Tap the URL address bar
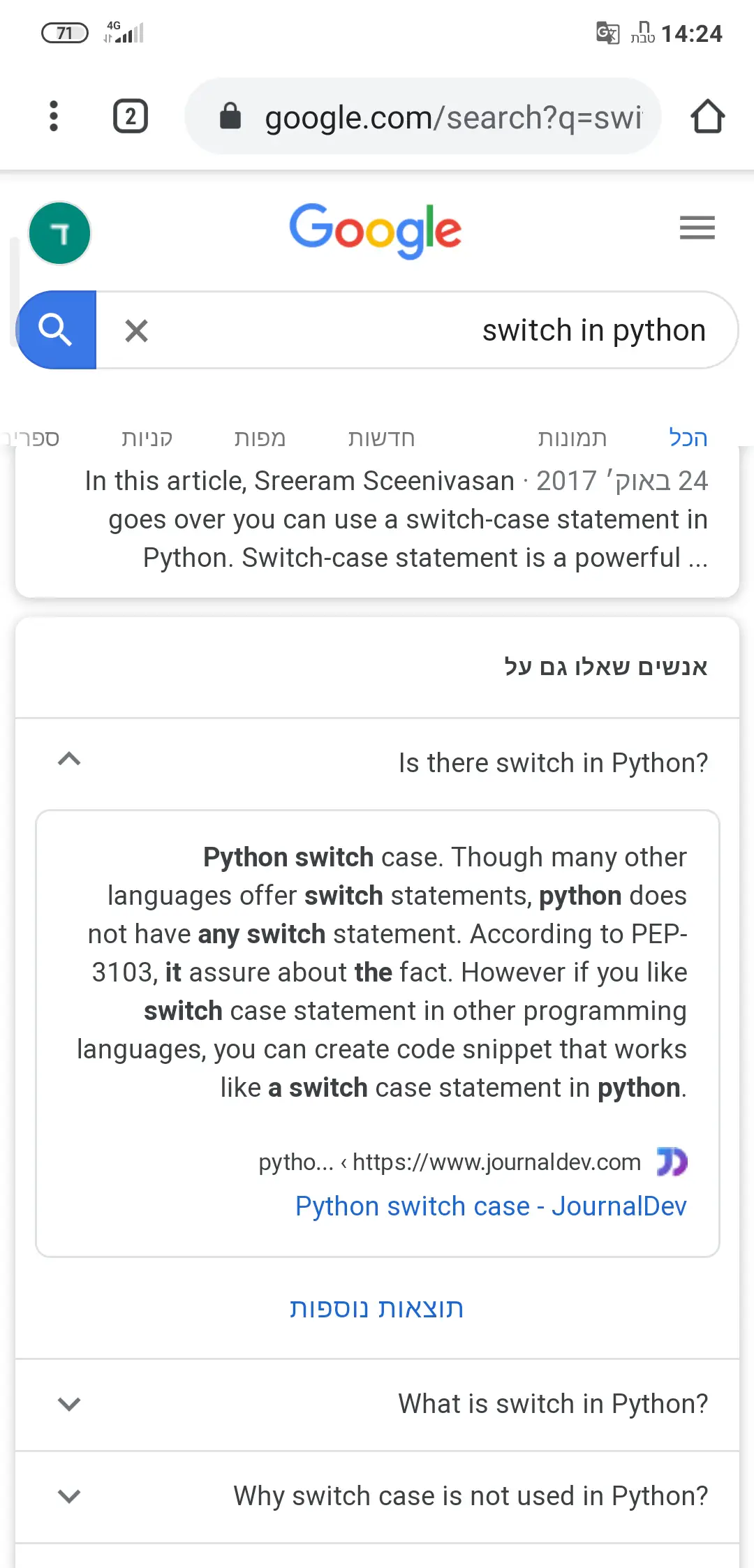Screen dimensions: 754x1568 coord(452,117)
